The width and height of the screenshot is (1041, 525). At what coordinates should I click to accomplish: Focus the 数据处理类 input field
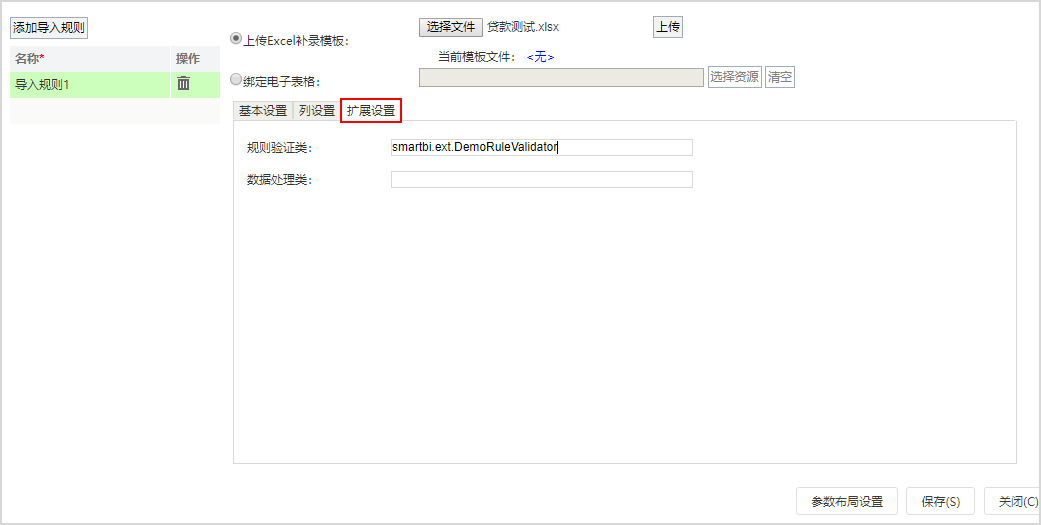pyautogui.click(x=542, y=179)
